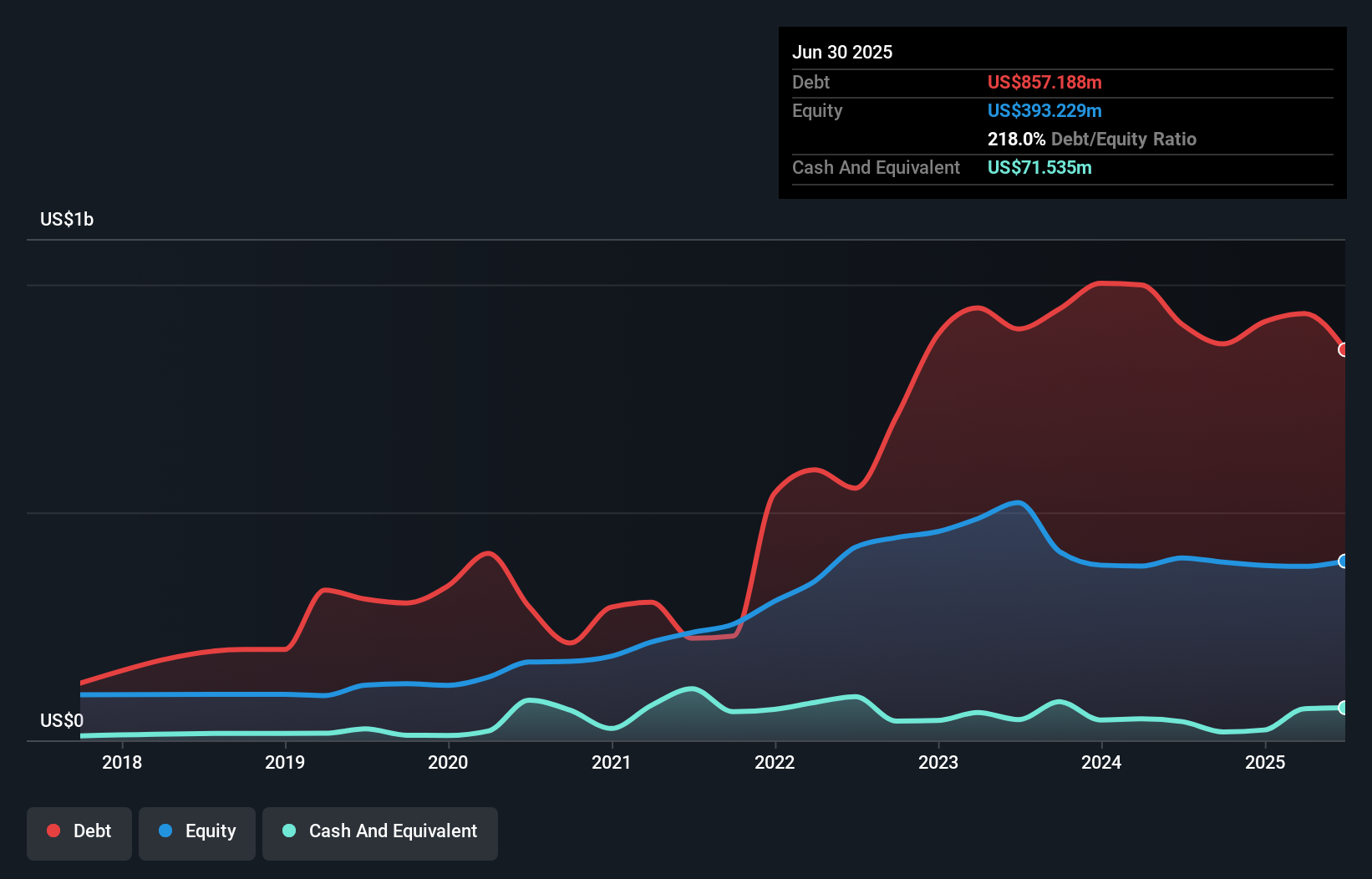Select the blue Equity endpoint marker on chart

(x=1344, y=562)
